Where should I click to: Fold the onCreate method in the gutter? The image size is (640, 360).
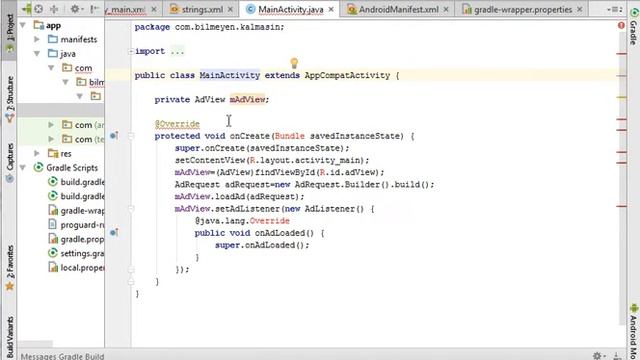[x=131, y=136]
